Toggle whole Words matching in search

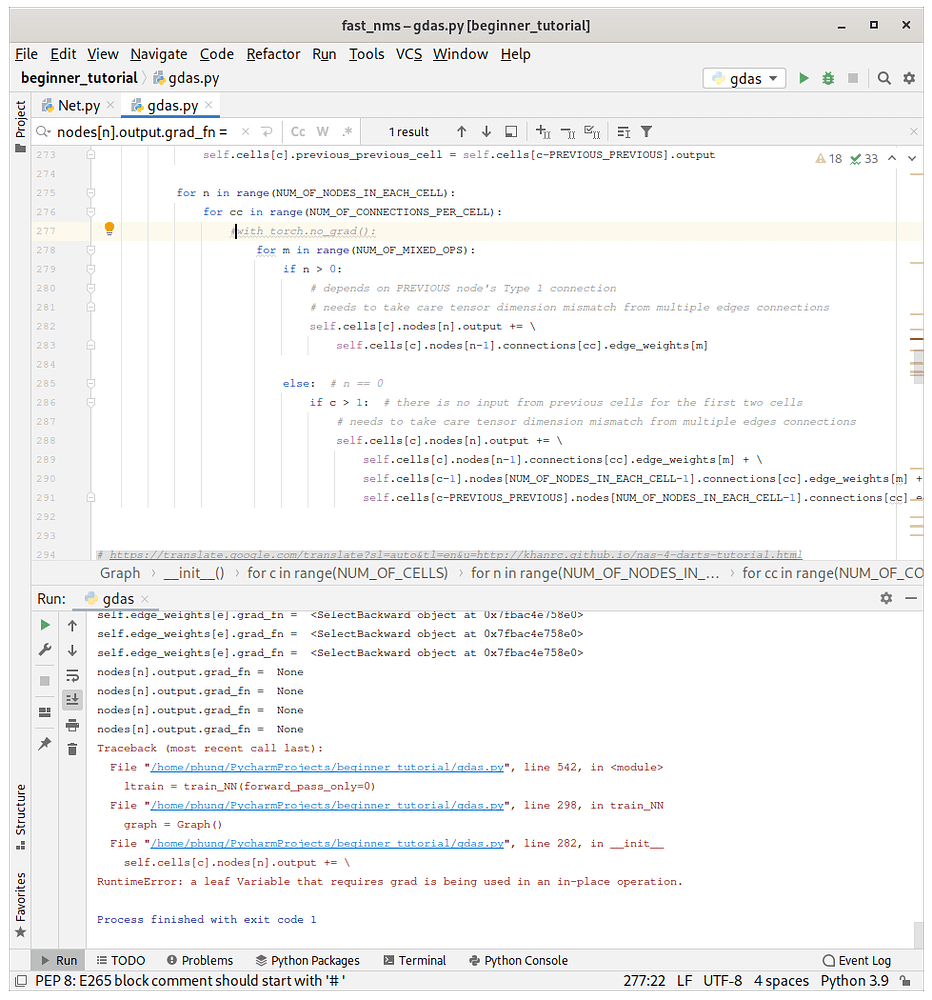(324, 131)
